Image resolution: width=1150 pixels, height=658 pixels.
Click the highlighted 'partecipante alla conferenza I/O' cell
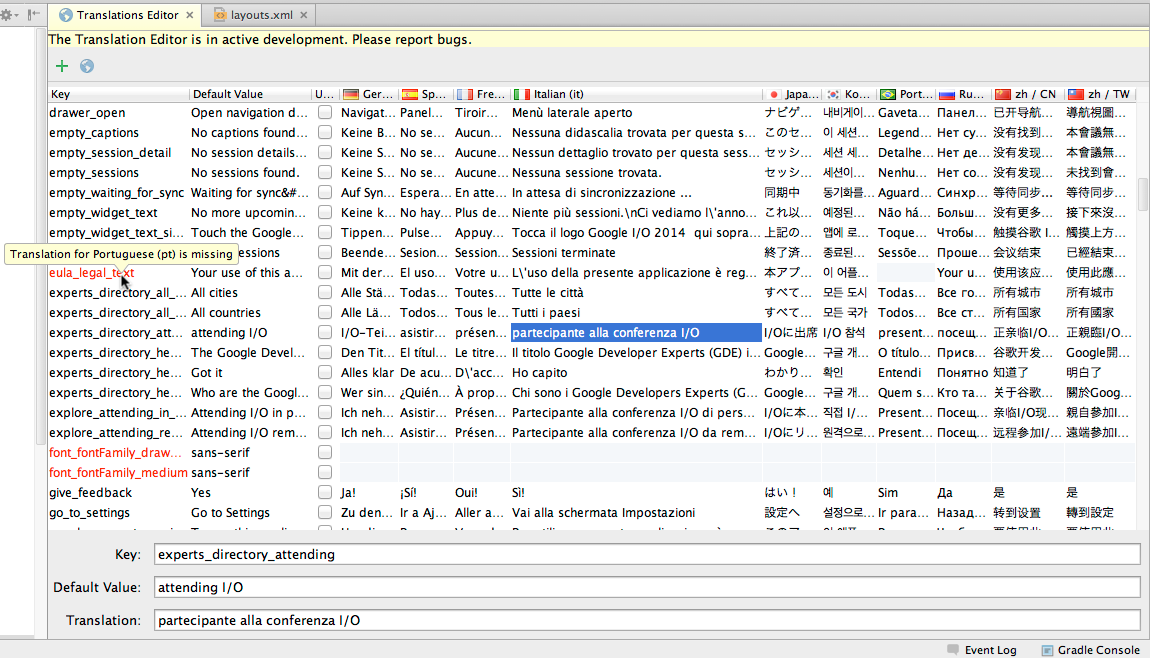[636, 332]
